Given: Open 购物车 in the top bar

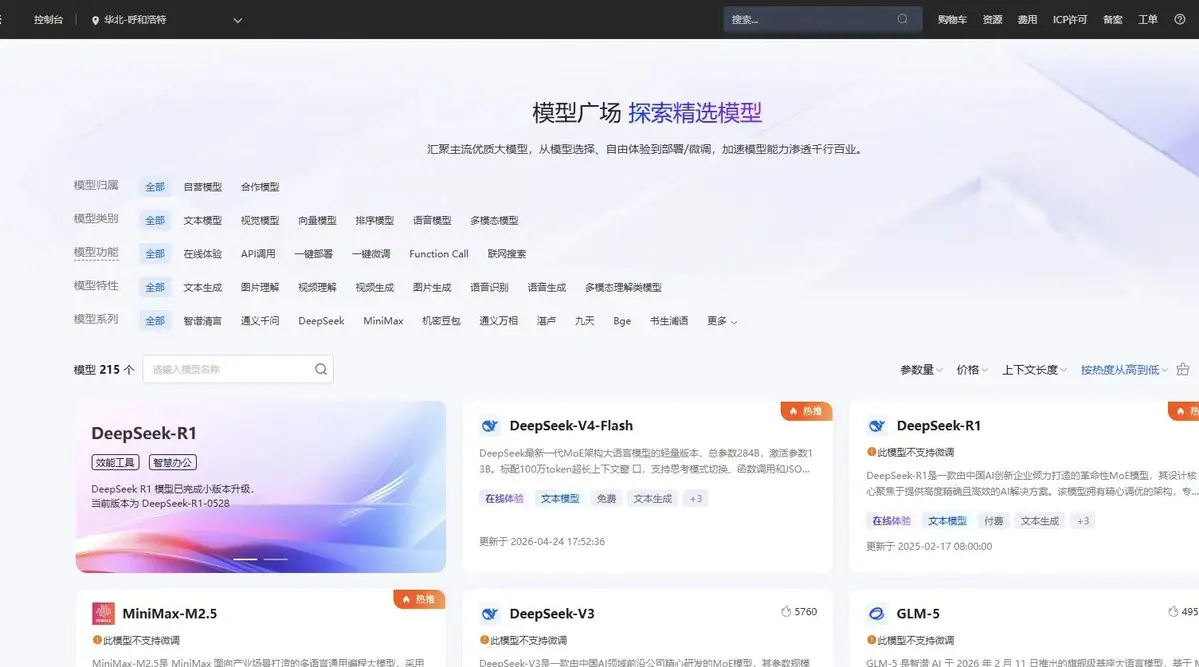Looking at the screenshot, I should point(952,20).
